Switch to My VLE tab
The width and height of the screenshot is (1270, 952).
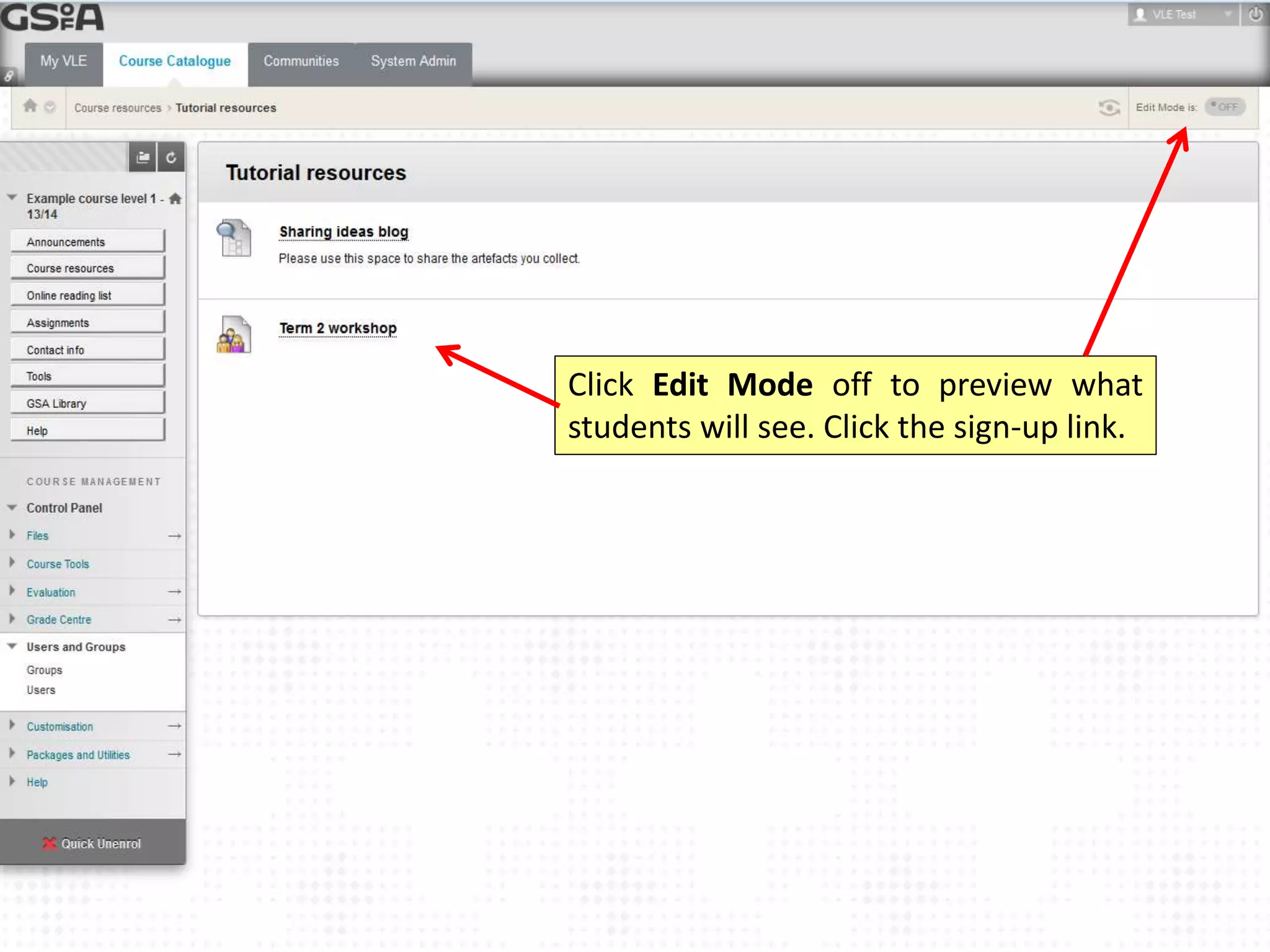[64, 61]
